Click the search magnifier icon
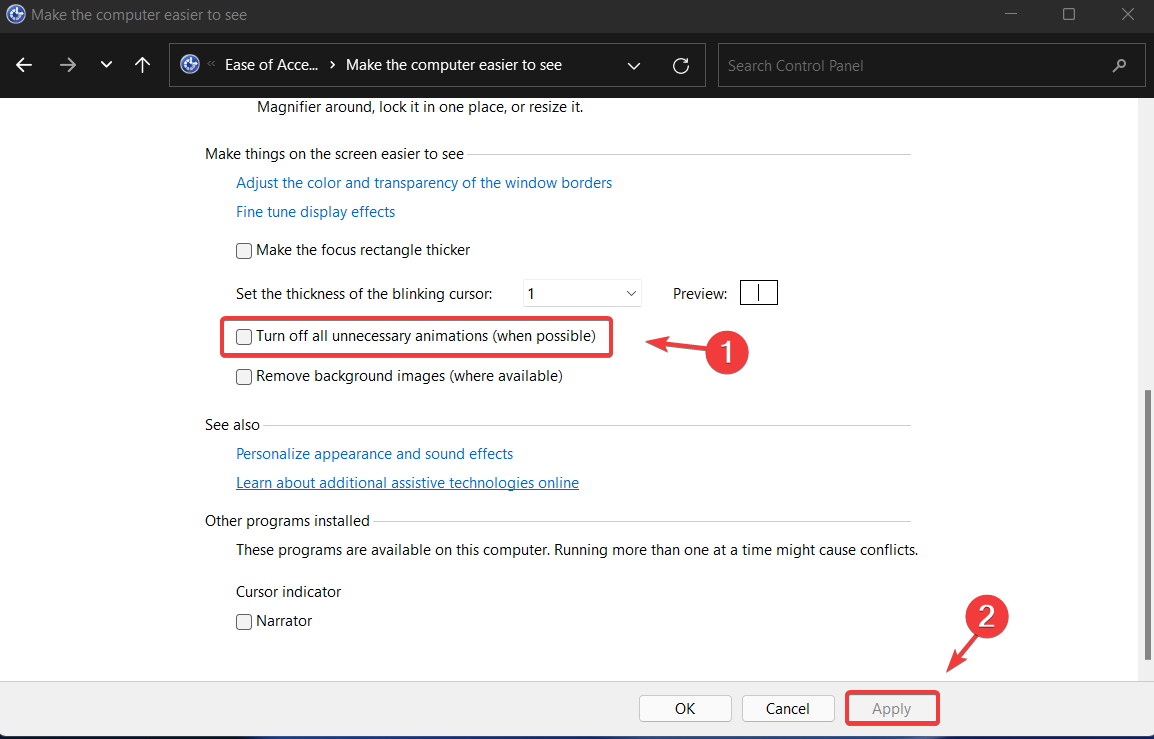Screen dimensions: 1154x739 coord(1119,65)
